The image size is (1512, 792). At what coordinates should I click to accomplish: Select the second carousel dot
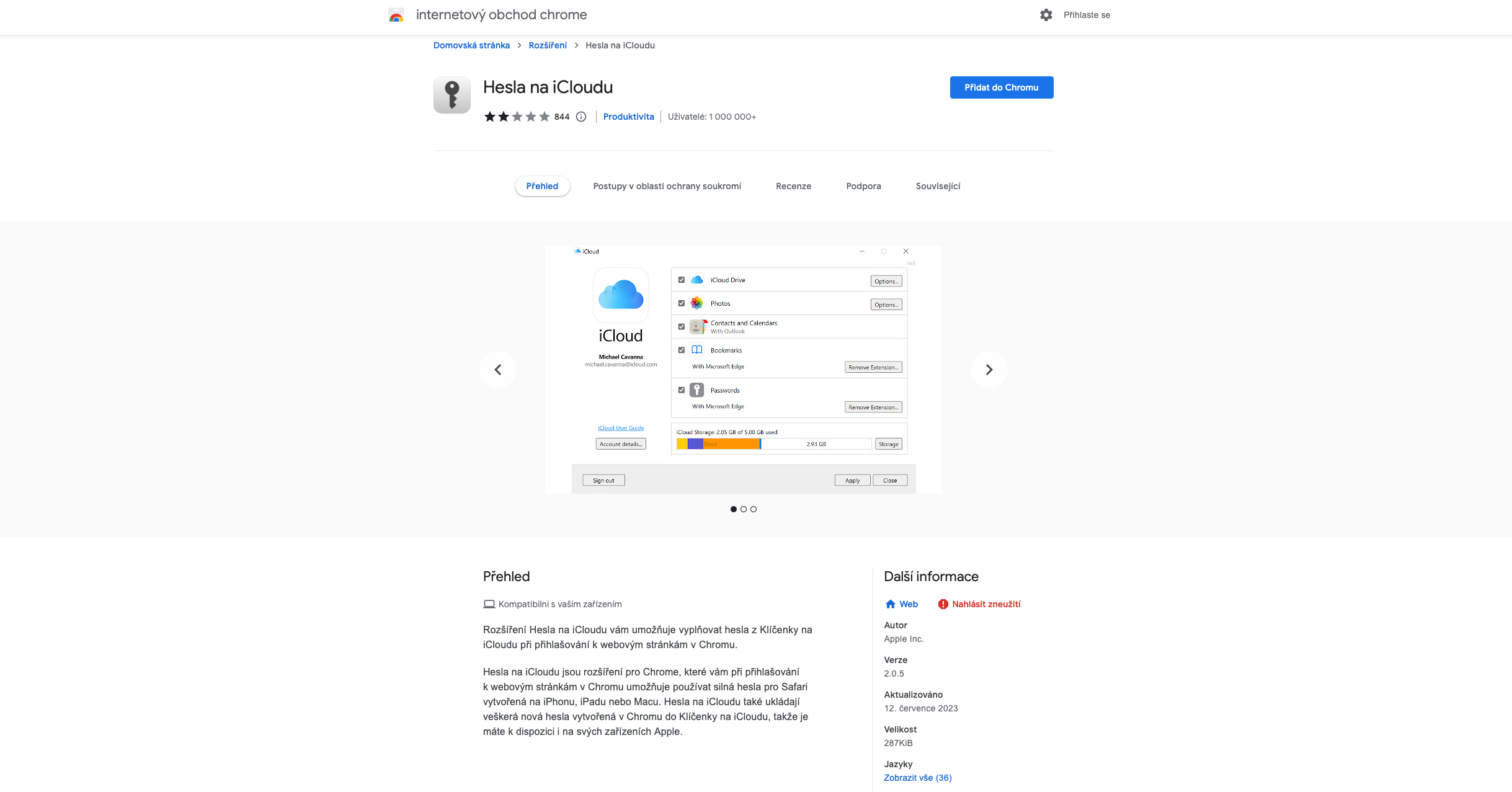point(744,509)
